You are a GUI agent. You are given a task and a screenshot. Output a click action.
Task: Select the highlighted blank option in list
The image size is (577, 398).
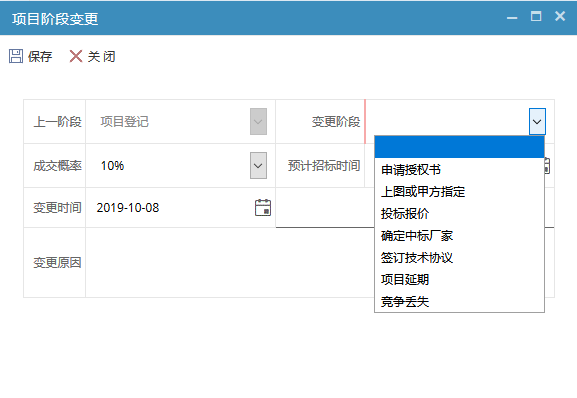[459, 147]
